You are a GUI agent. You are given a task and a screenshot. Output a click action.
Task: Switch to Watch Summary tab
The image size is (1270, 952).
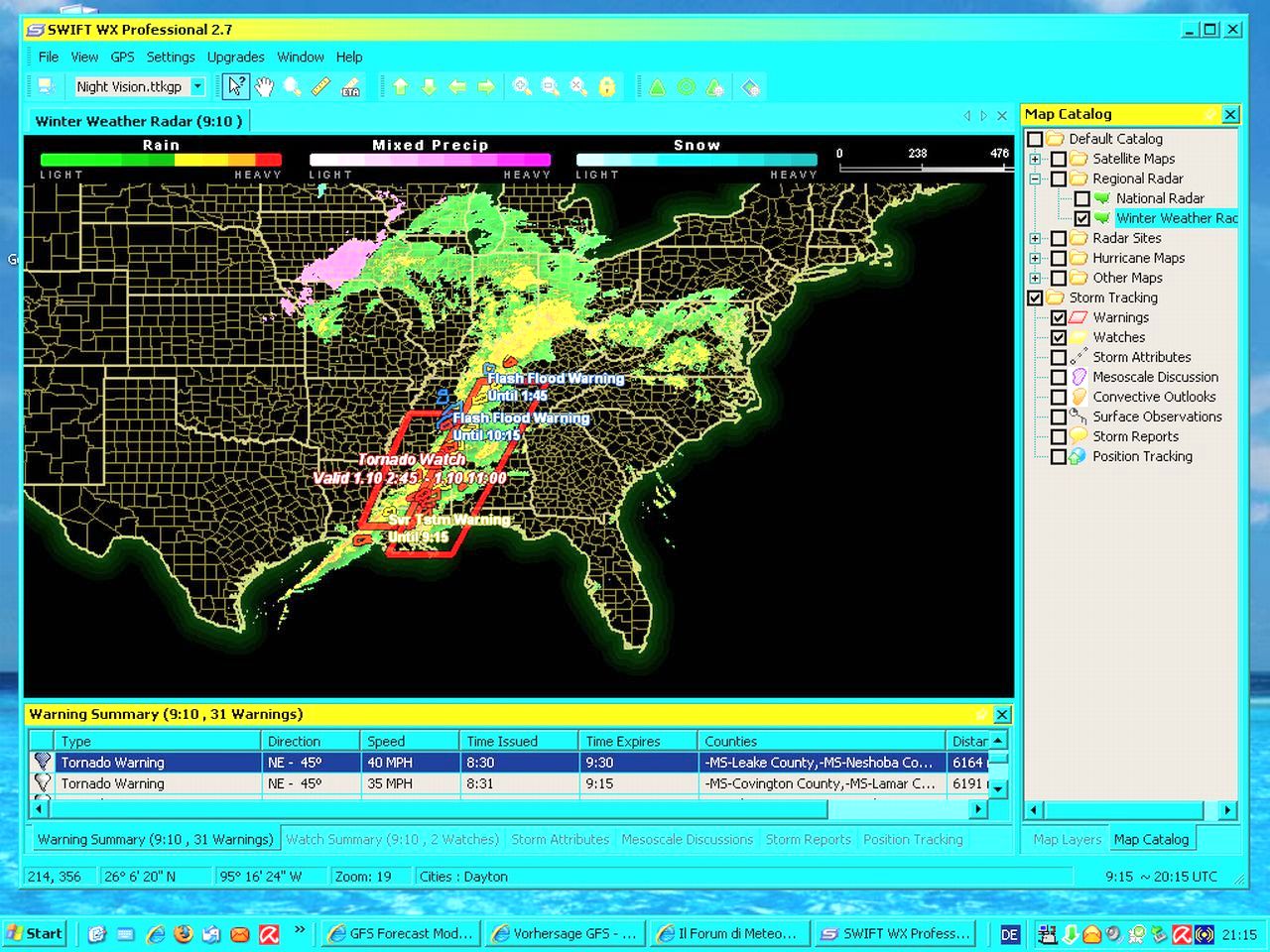[392, 839]
